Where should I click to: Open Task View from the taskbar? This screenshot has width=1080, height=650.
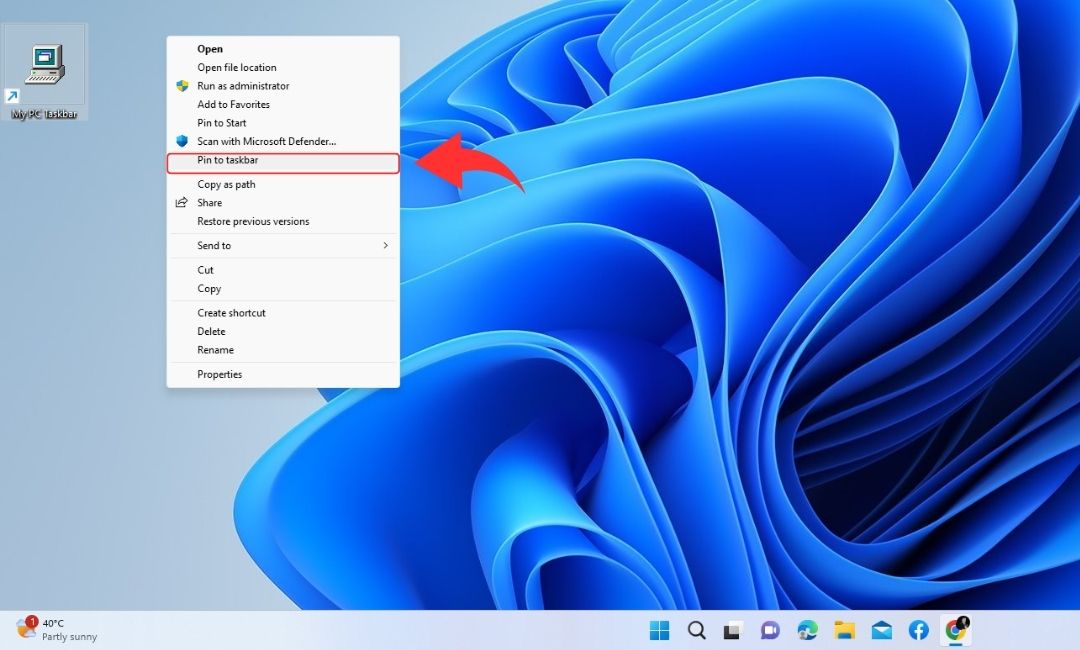click(x=733, y=630)
